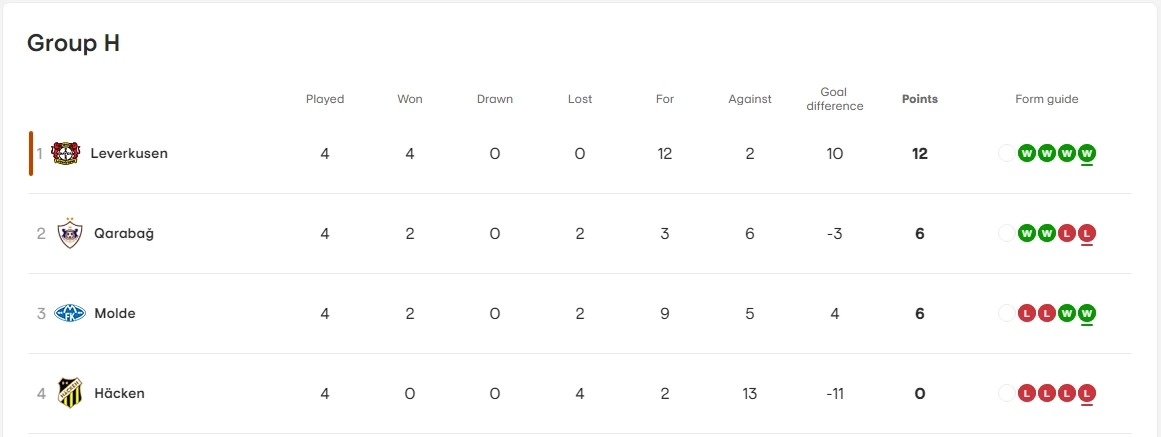Click the Qarabağ club crest

[69, 233]
